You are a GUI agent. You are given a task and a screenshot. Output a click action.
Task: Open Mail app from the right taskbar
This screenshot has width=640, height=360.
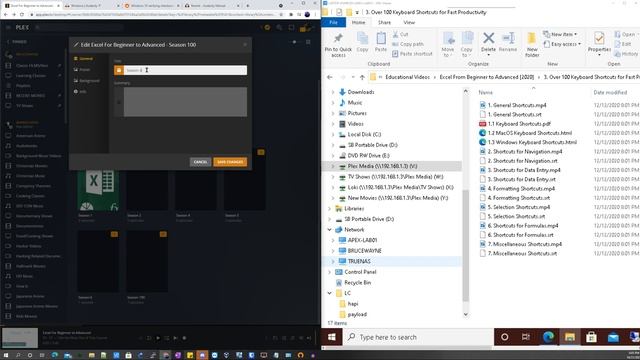[x=613, y=337]
